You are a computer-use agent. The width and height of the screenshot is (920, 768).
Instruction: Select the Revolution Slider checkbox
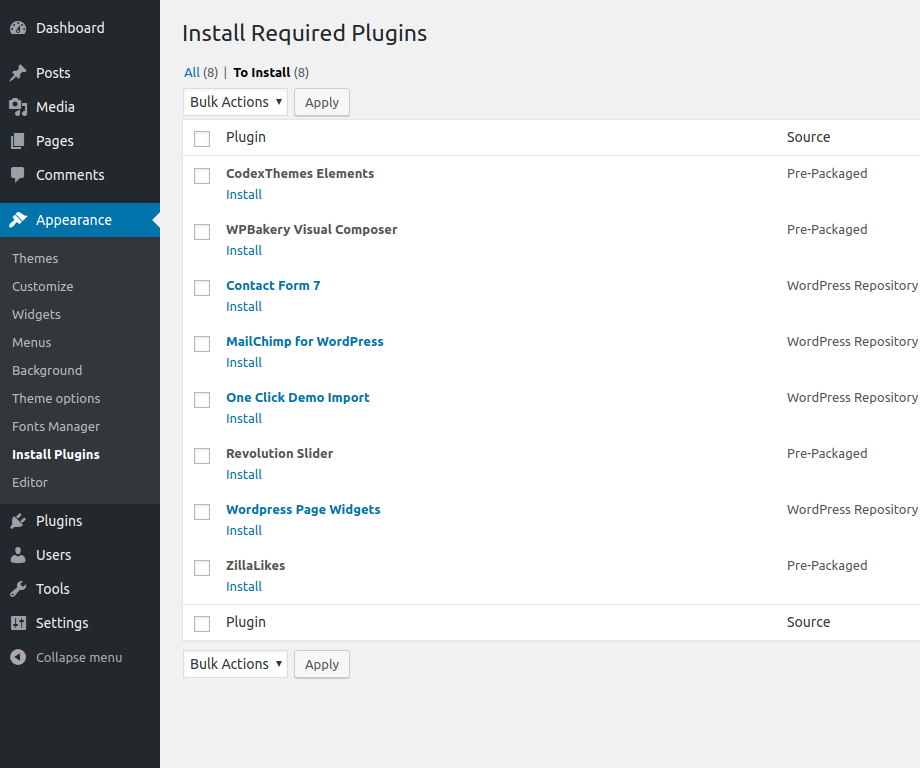202,455
